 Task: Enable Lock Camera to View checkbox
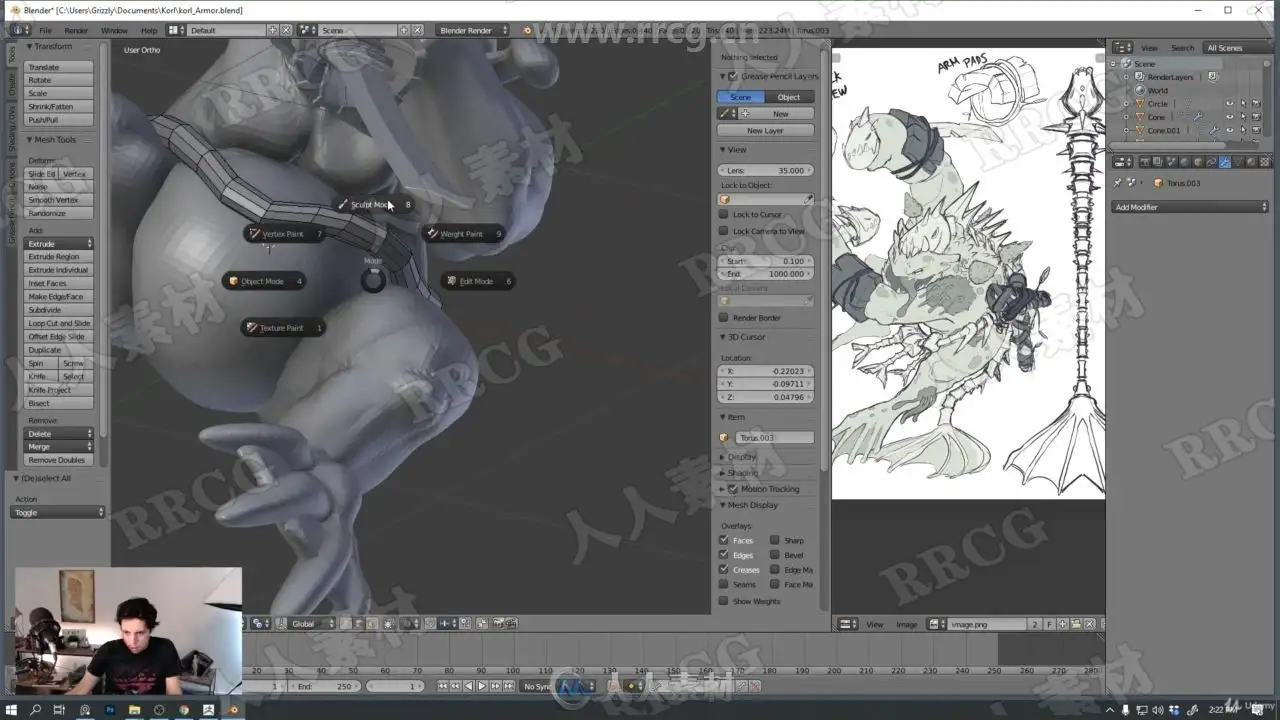click(724, 231)
